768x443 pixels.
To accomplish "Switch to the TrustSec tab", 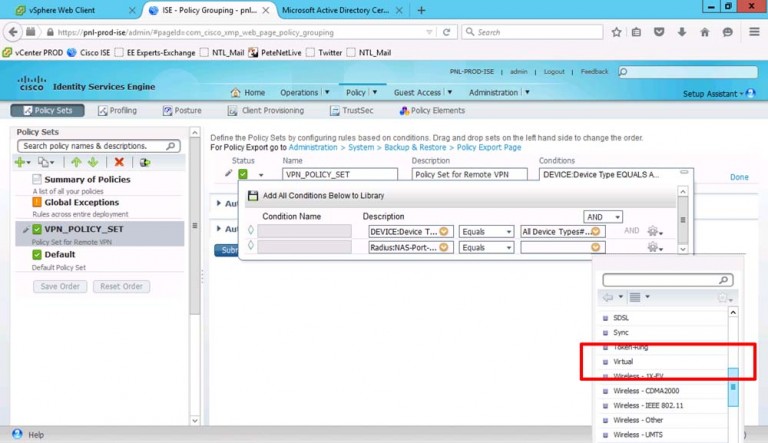I will (x=352, y=111).
